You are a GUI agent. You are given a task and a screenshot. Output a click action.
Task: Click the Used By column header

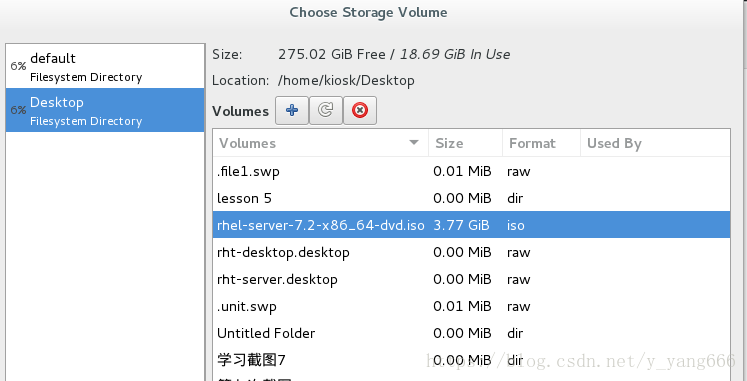[x=655, y=143]
